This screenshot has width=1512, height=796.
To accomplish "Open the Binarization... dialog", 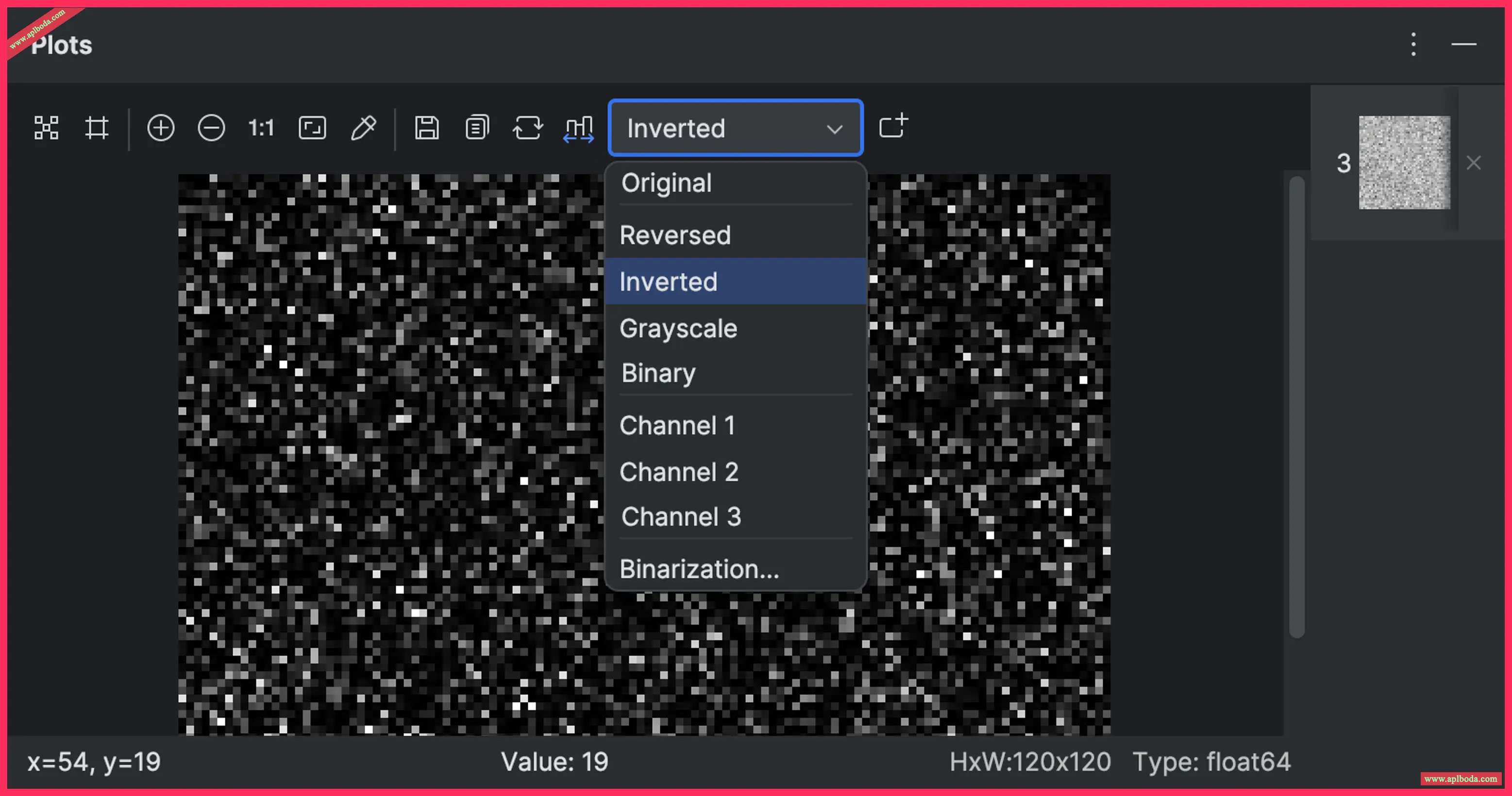I will (x=699, y=568).
